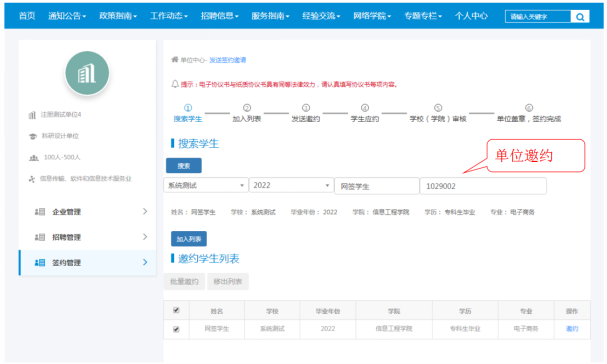607x364 pixels.
Task: Click the 学历 column header
Action: click(465, 311)
